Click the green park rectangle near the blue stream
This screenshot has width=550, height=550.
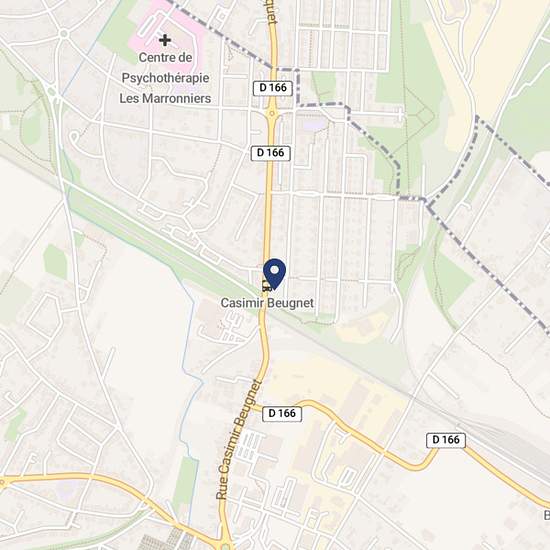tap(186, 481)
